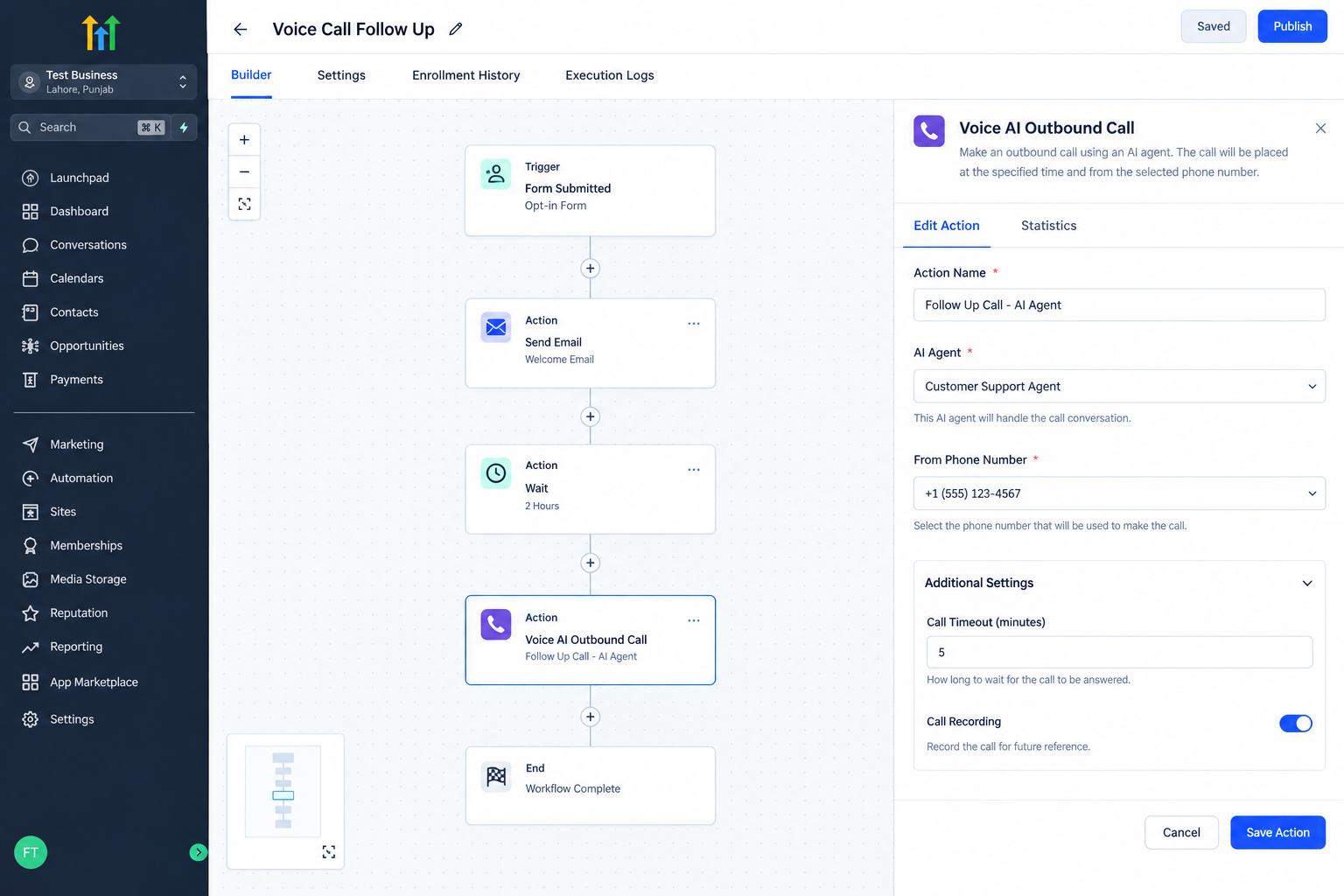The height and width of the screenshot is (896, 1344).
Task: Click the Saved button
Action: pyautogui.click(x=1214, y=26)
